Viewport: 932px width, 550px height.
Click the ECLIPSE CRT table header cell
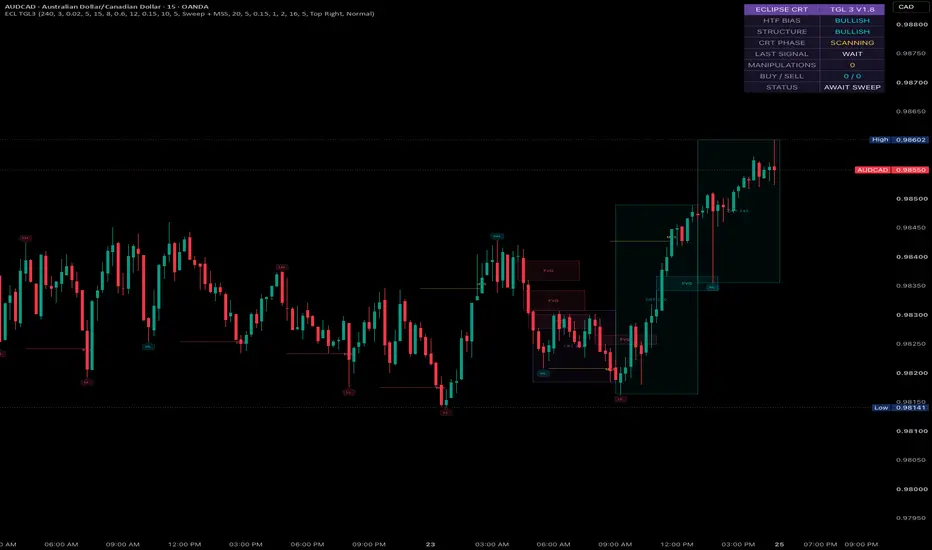pos(781,10)
